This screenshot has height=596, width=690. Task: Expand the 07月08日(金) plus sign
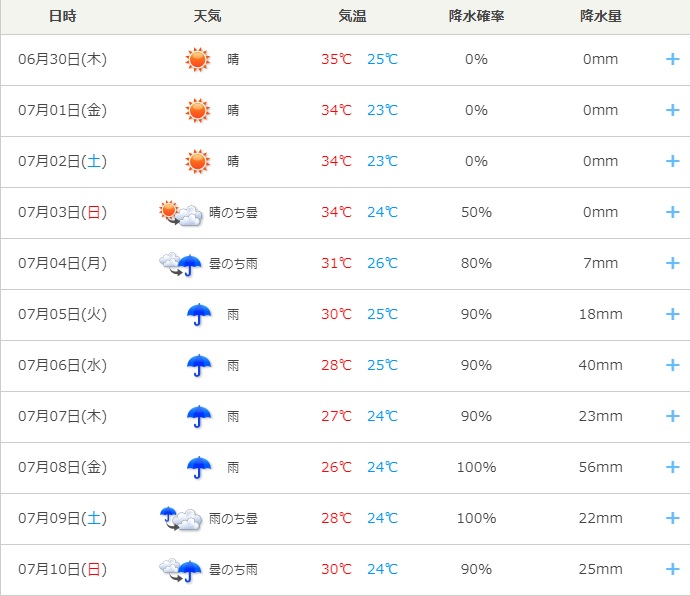tap(673, 467)
